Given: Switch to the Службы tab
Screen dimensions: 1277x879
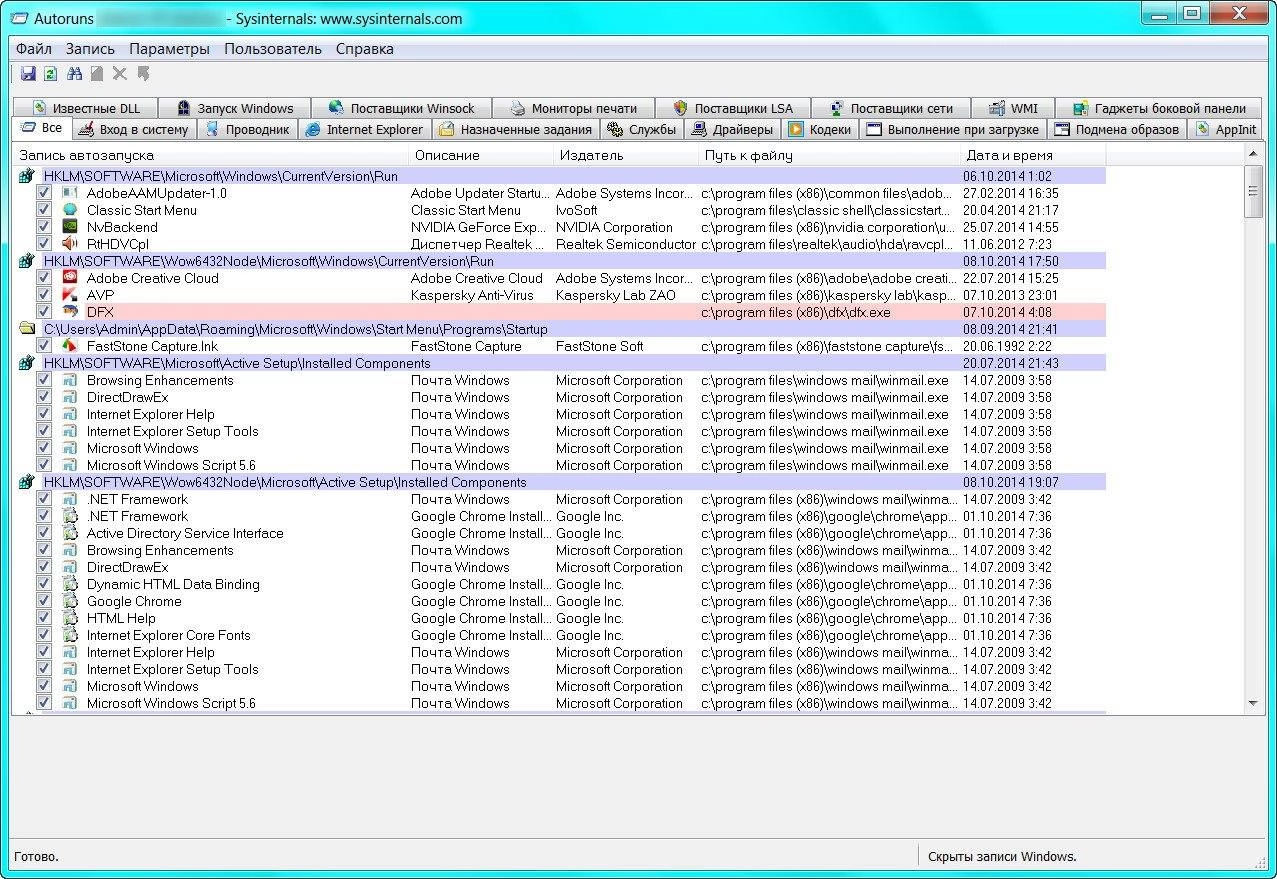Looking at the screenshot, I should (x=642, y=129).
